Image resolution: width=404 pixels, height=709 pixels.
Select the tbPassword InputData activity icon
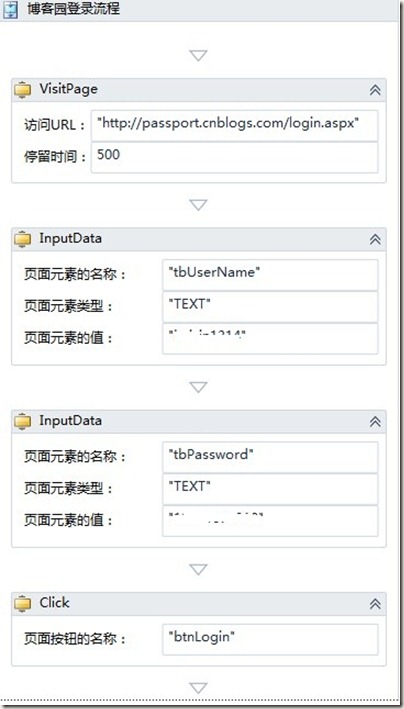coord(23,421)
